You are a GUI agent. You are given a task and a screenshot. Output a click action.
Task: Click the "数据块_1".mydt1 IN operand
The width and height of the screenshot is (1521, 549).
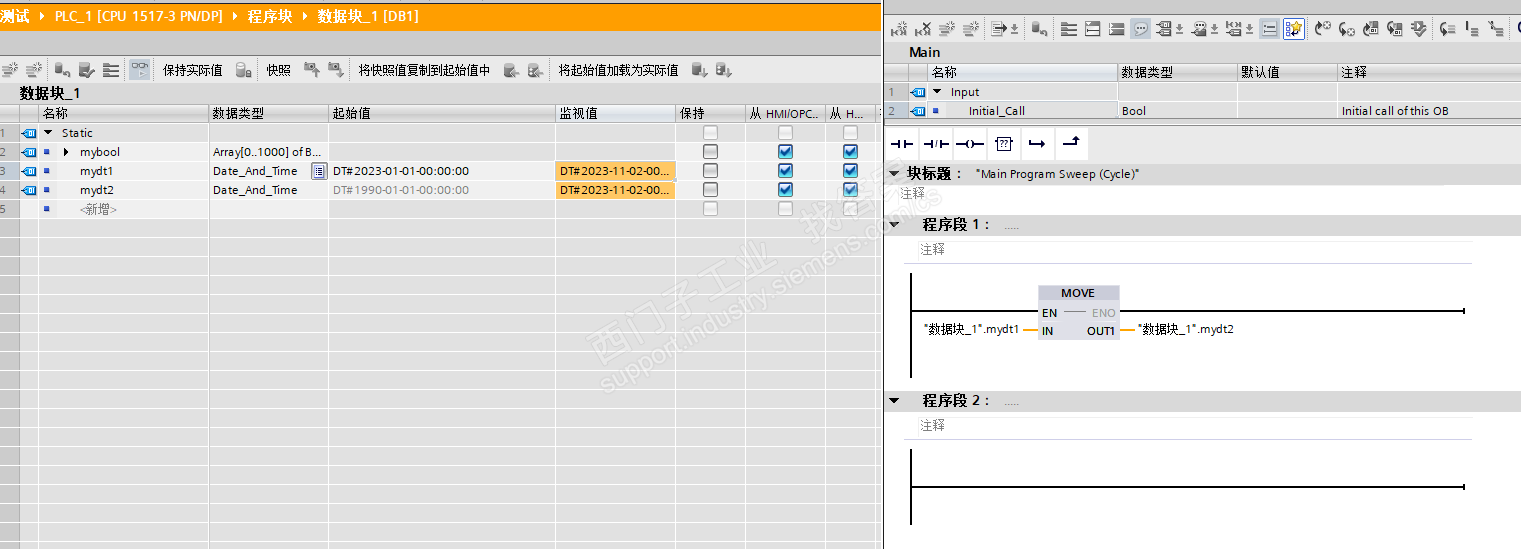coord(973,329)
